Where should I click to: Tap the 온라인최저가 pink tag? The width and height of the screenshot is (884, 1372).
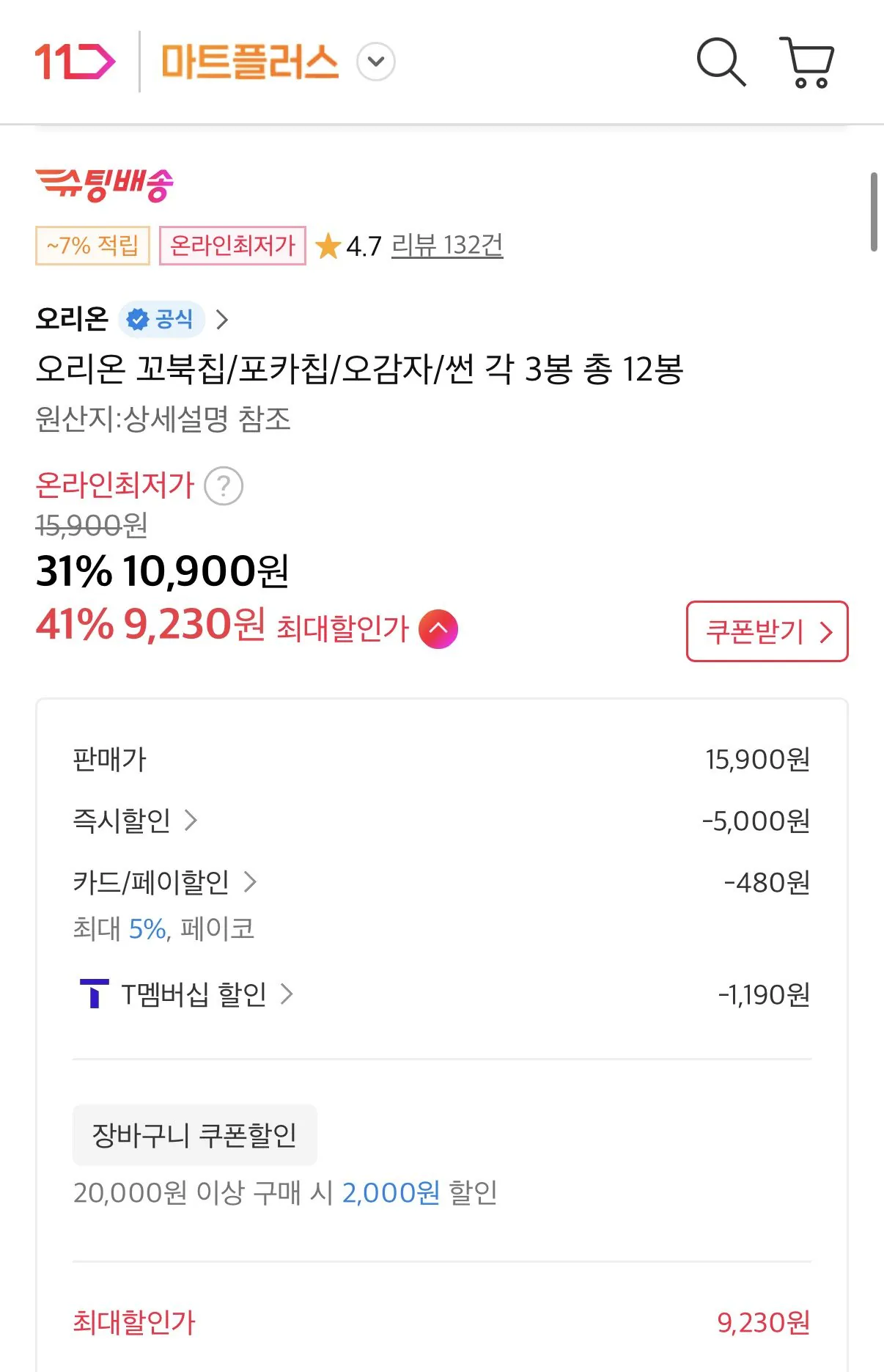232,246
